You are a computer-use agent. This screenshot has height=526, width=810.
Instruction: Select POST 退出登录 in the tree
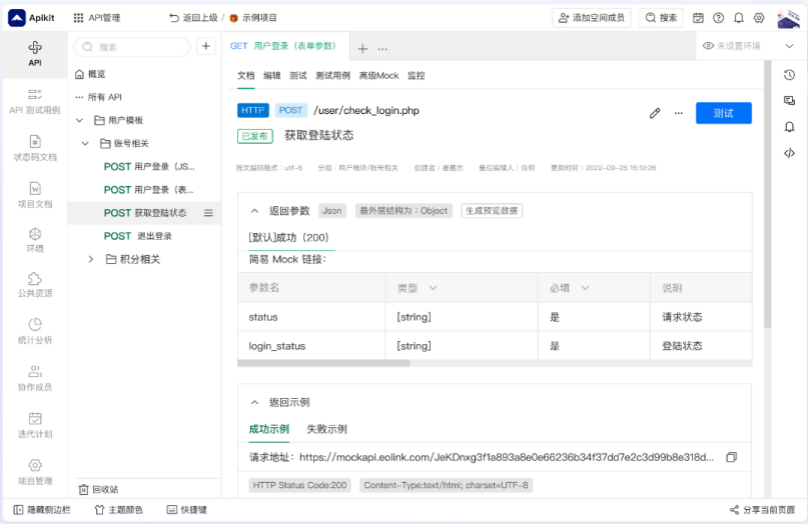(x=138, y=236)
